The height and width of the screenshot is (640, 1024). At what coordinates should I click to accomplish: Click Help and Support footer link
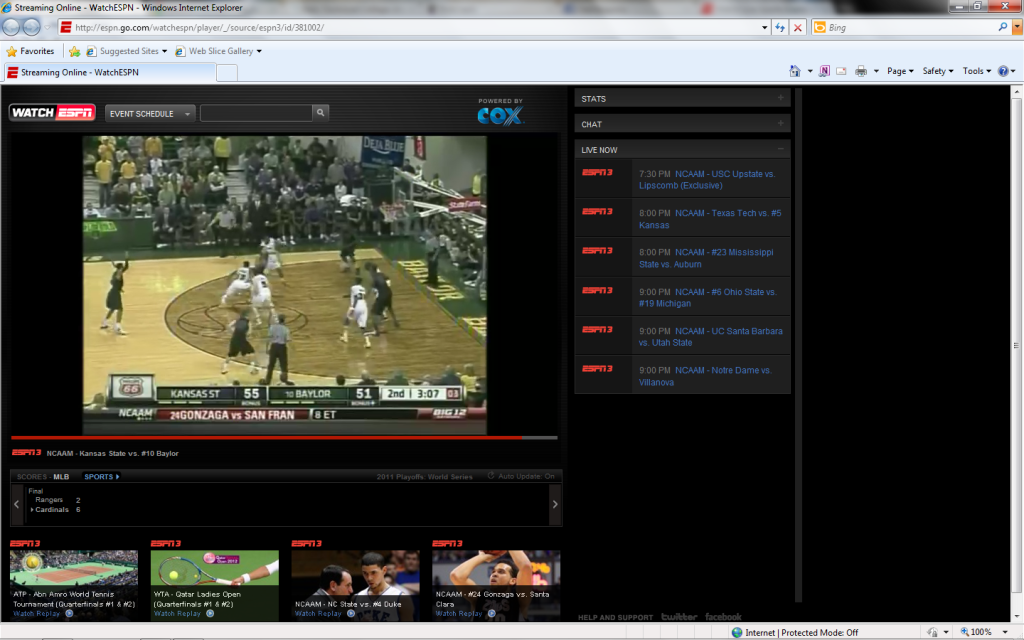click(x=615, y=617)
